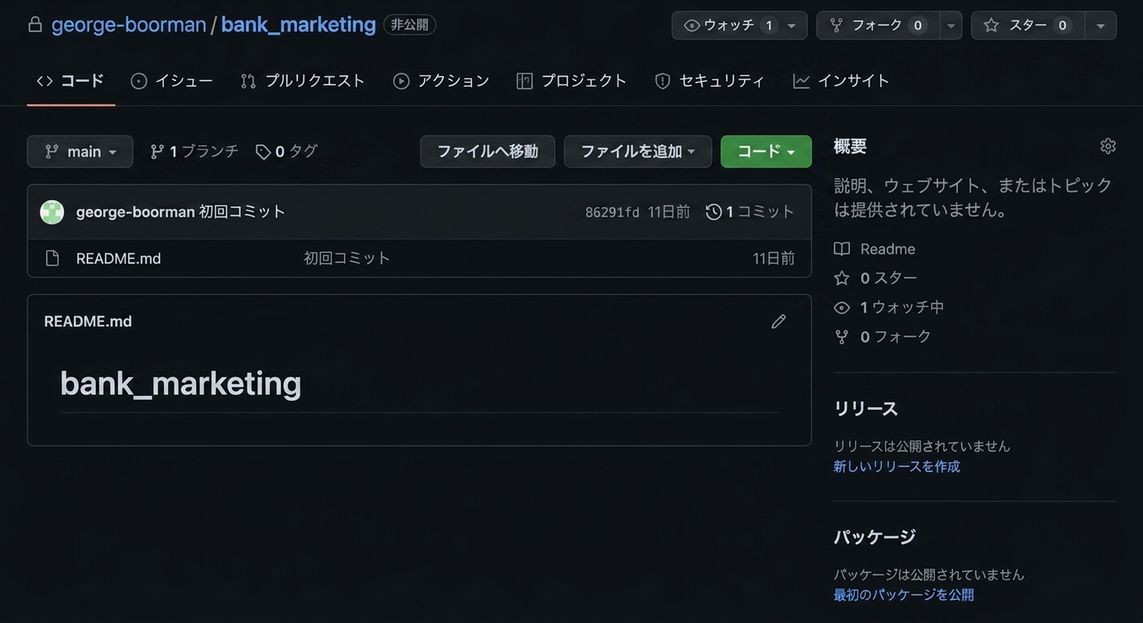Click the eye icon beside 1 ウォッチ中
The height and width of the screenshot is (623, 1143).
pos(842,307)
